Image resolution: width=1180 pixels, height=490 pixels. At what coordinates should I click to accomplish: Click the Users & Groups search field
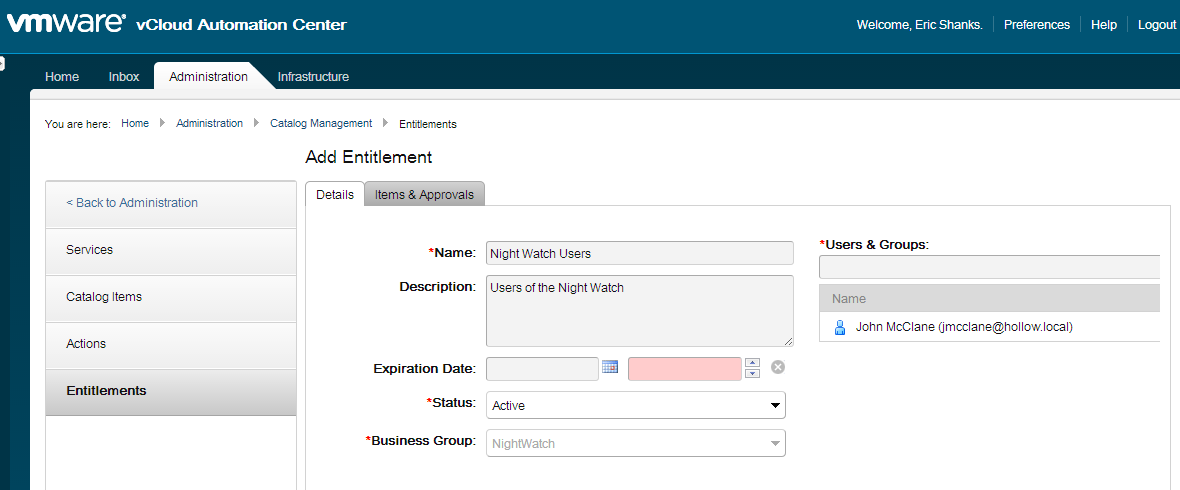click(x=988, y=267)
